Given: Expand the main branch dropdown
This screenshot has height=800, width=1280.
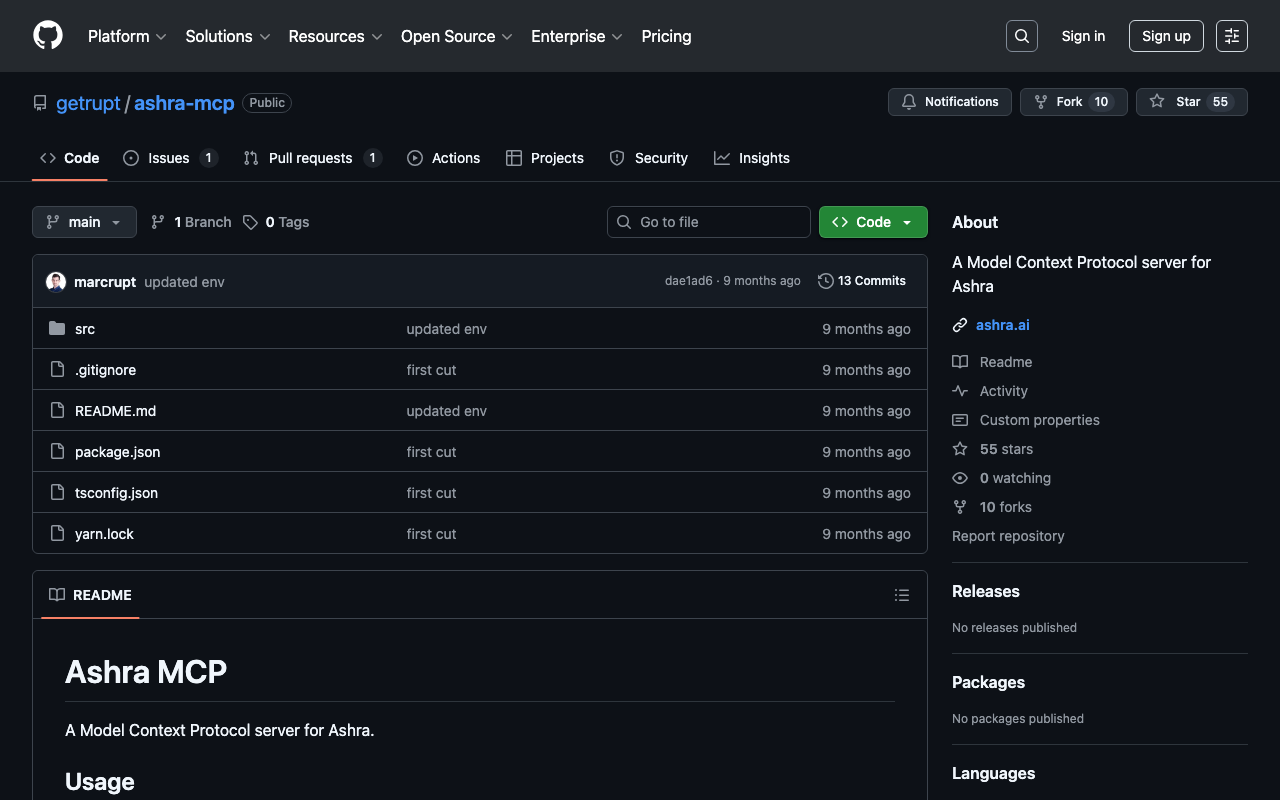Looking at the screenshot, I should [84, 222].
